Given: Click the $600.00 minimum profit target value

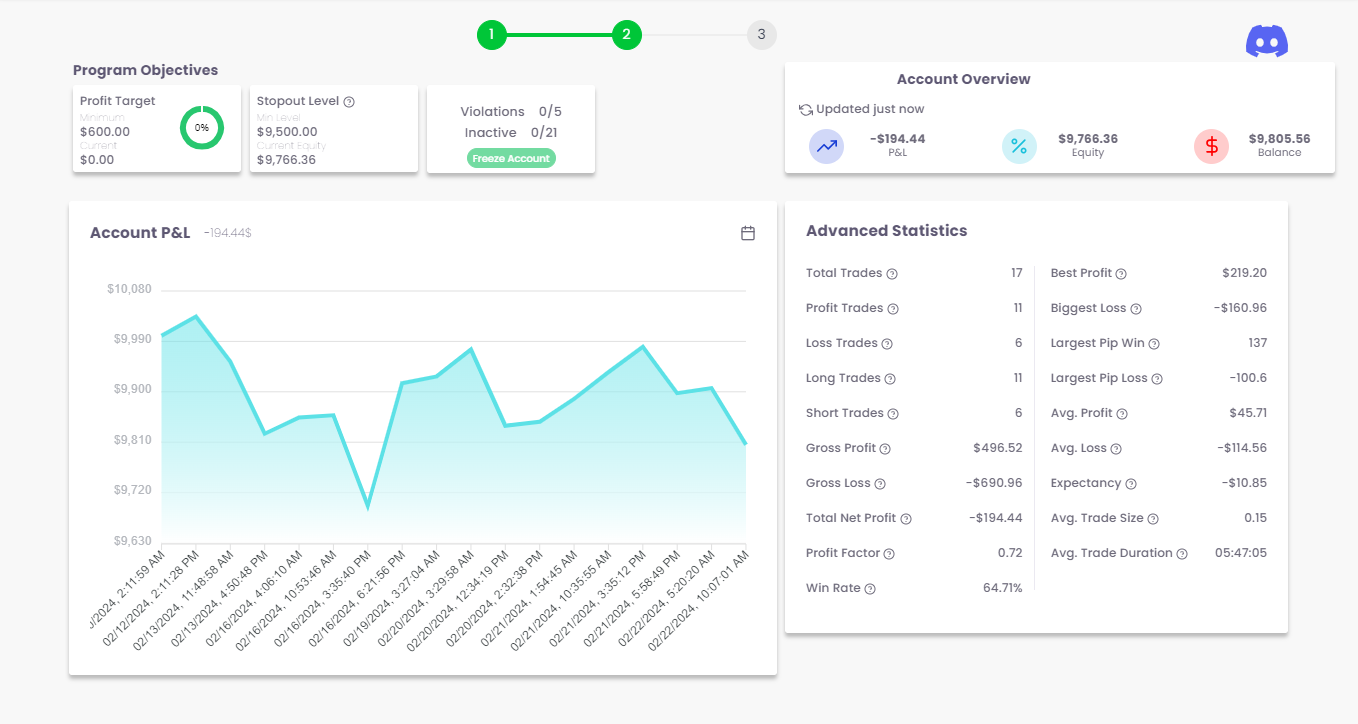Looking at the screenshot, I should click(x=105, y=131).
